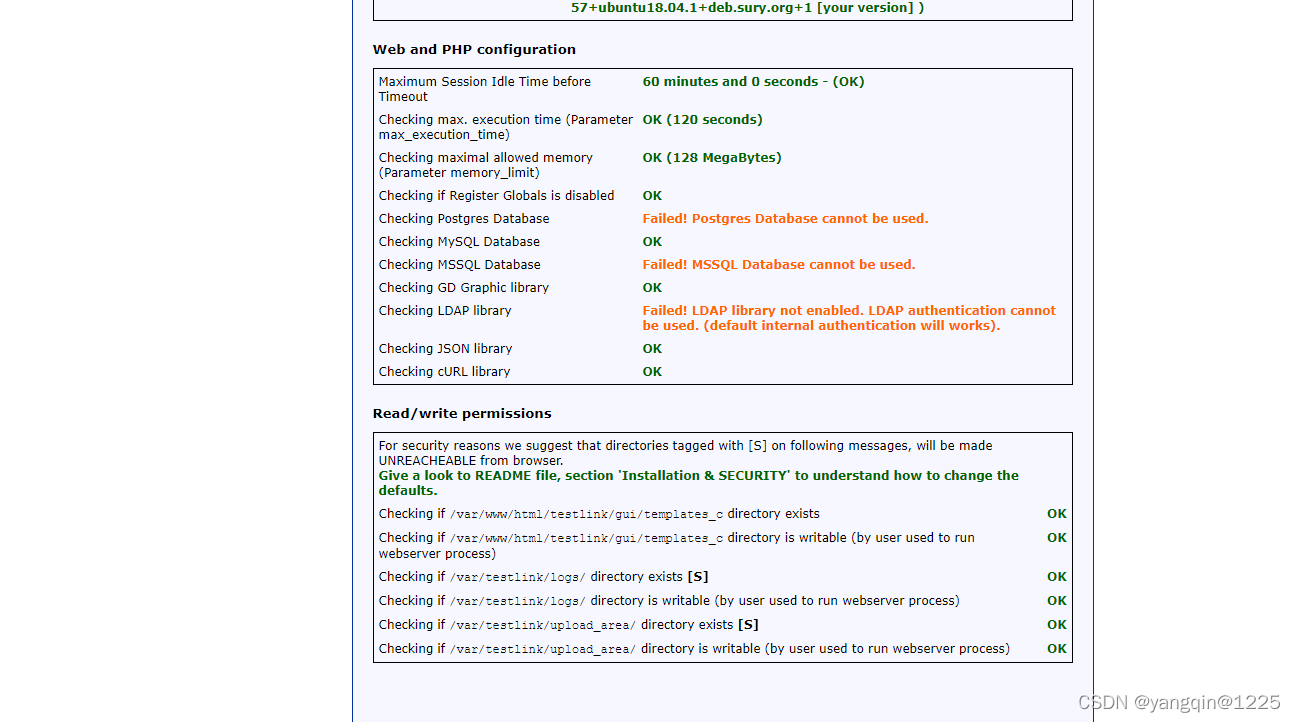Click 'Checking cURL library' label
Viewport: 1296px width, 722px height.
(x=444, y=372)
